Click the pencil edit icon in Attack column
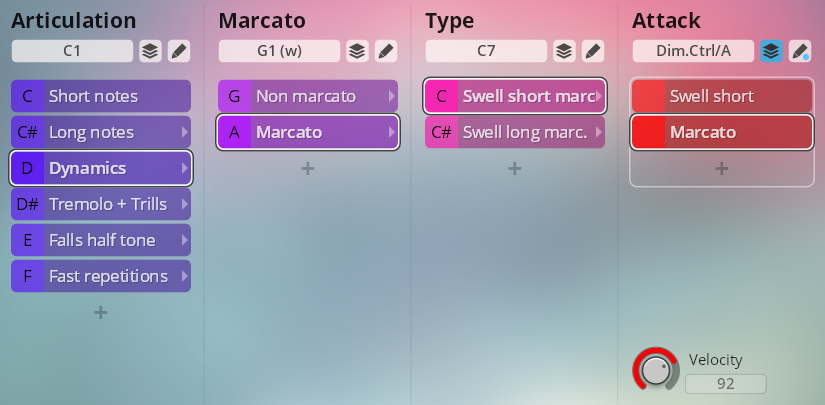Image resolution: width=825 pixels, height=405 pixels. point(799,51)
